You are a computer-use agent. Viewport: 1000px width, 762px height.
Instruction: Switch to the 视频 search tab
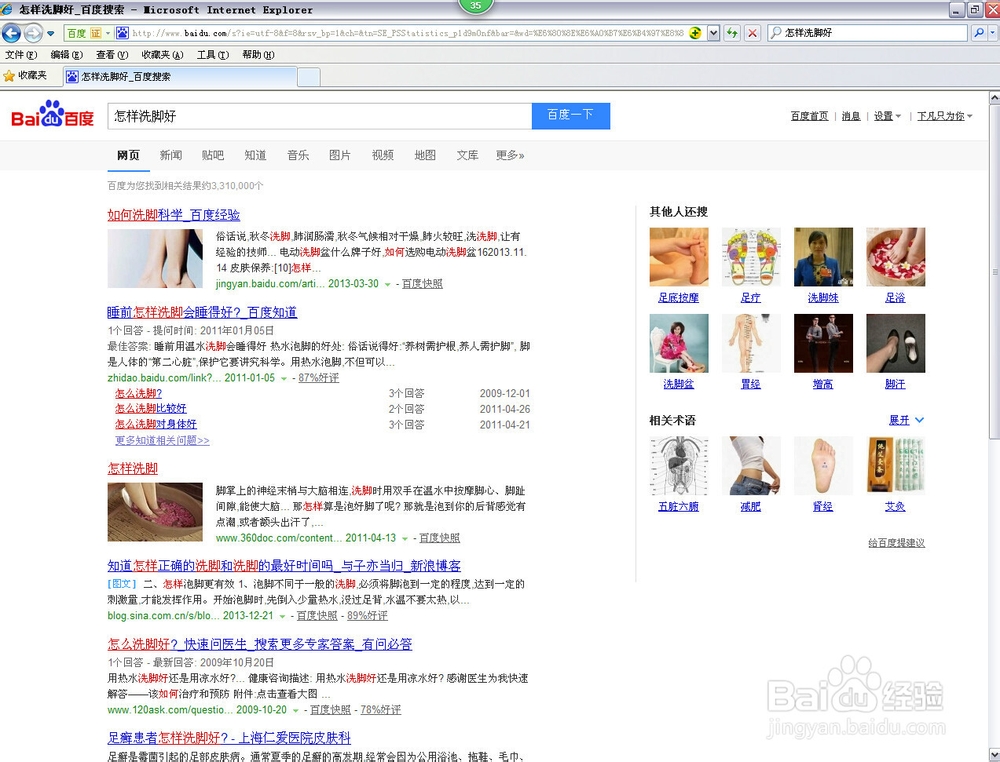point(383,155)
